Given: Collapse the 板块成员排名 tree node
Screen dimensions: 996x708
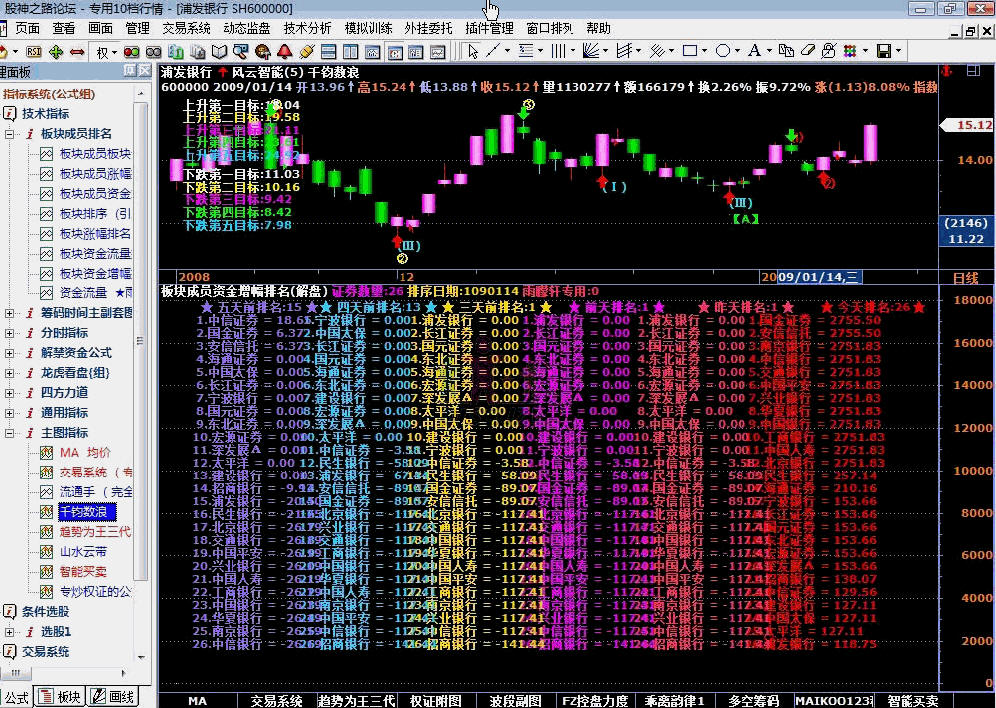Looking at the screenshot, I should [x=10, y=134].
